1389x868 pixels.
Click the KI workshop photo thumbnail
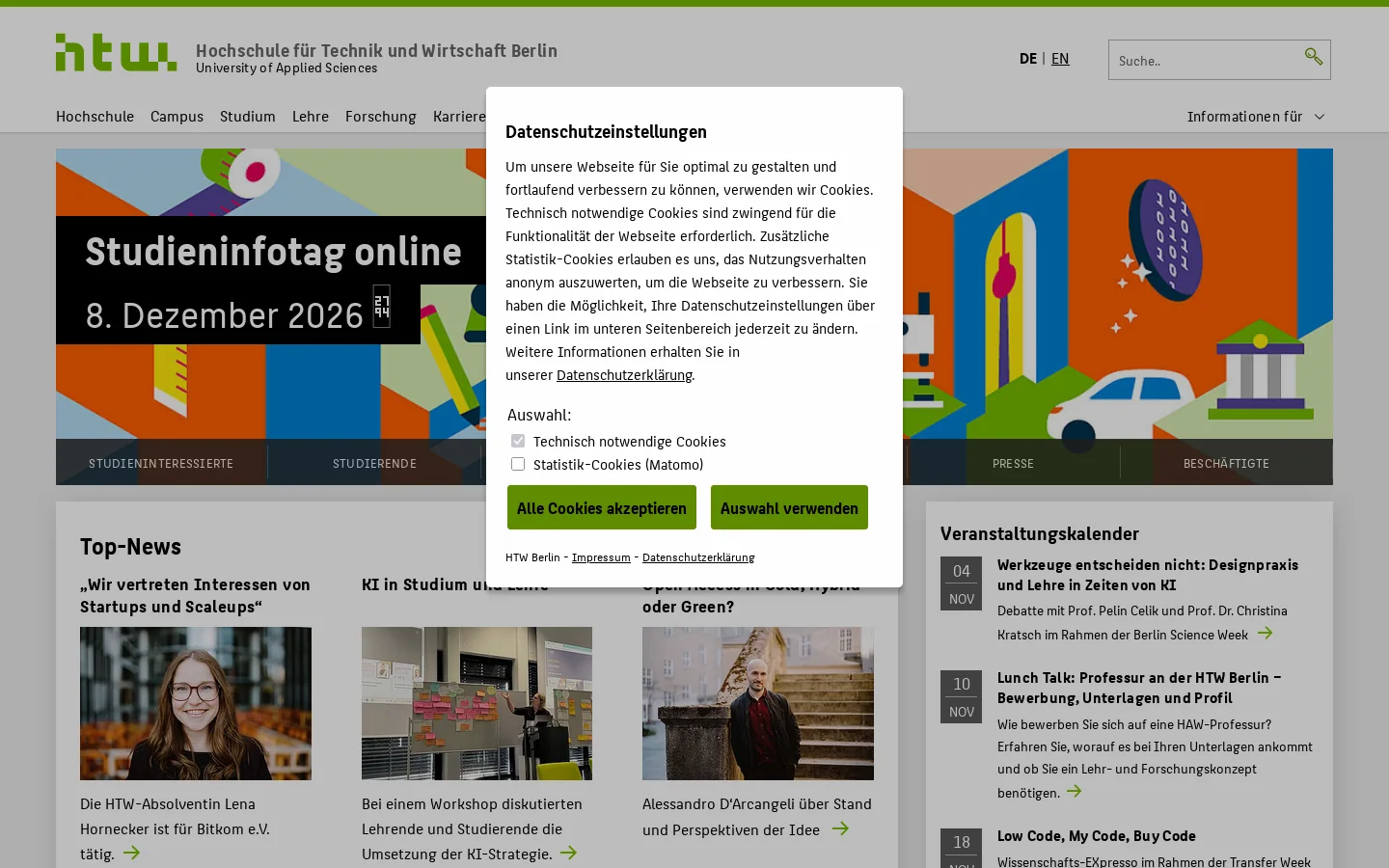(x=477, y=703)
